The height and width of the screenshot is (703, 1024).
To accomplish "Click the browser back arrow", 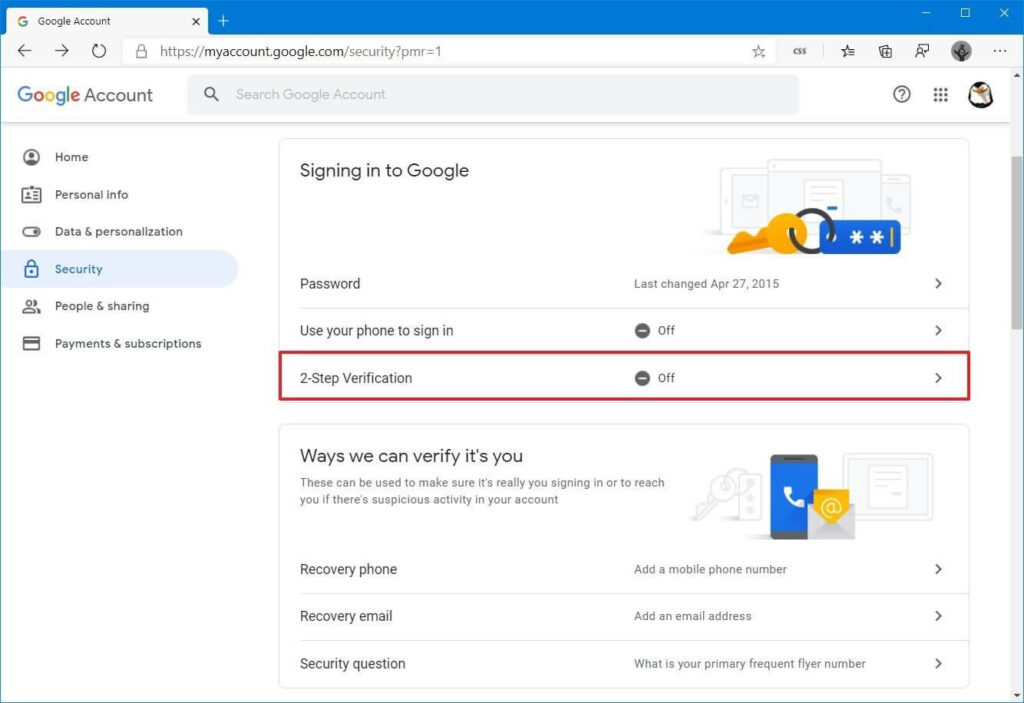I will point(25,51).
